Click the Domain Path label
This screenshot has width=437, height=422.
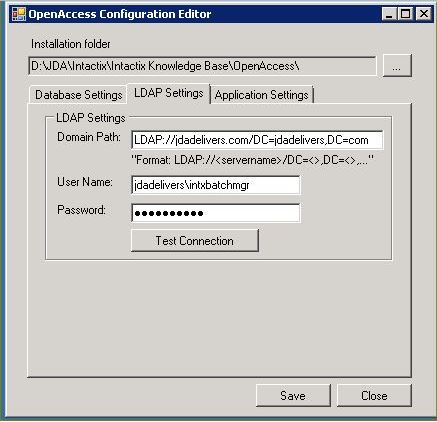89,137
